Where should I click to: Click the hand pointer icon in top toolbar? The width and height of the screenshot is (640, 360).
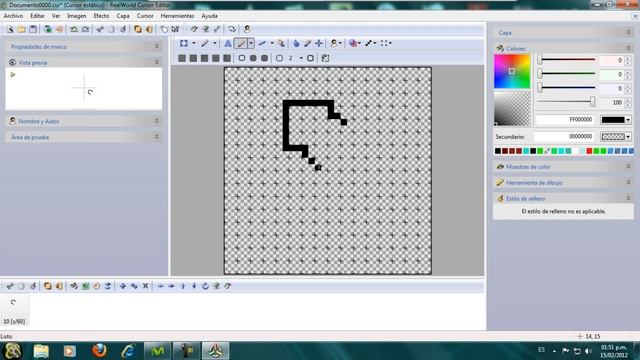tap(164, 29)
